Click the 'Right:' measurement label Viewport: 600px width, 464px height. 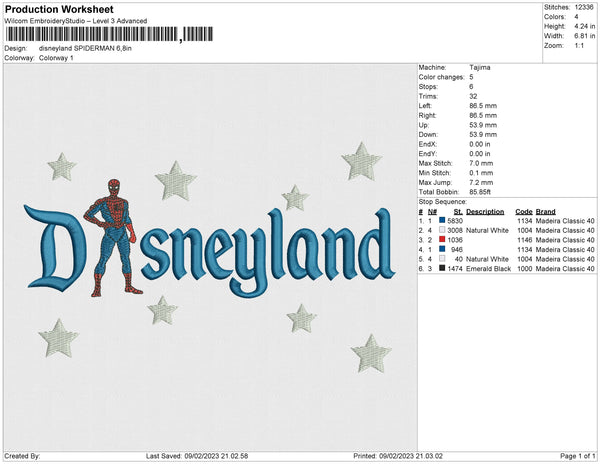point(427,116)
